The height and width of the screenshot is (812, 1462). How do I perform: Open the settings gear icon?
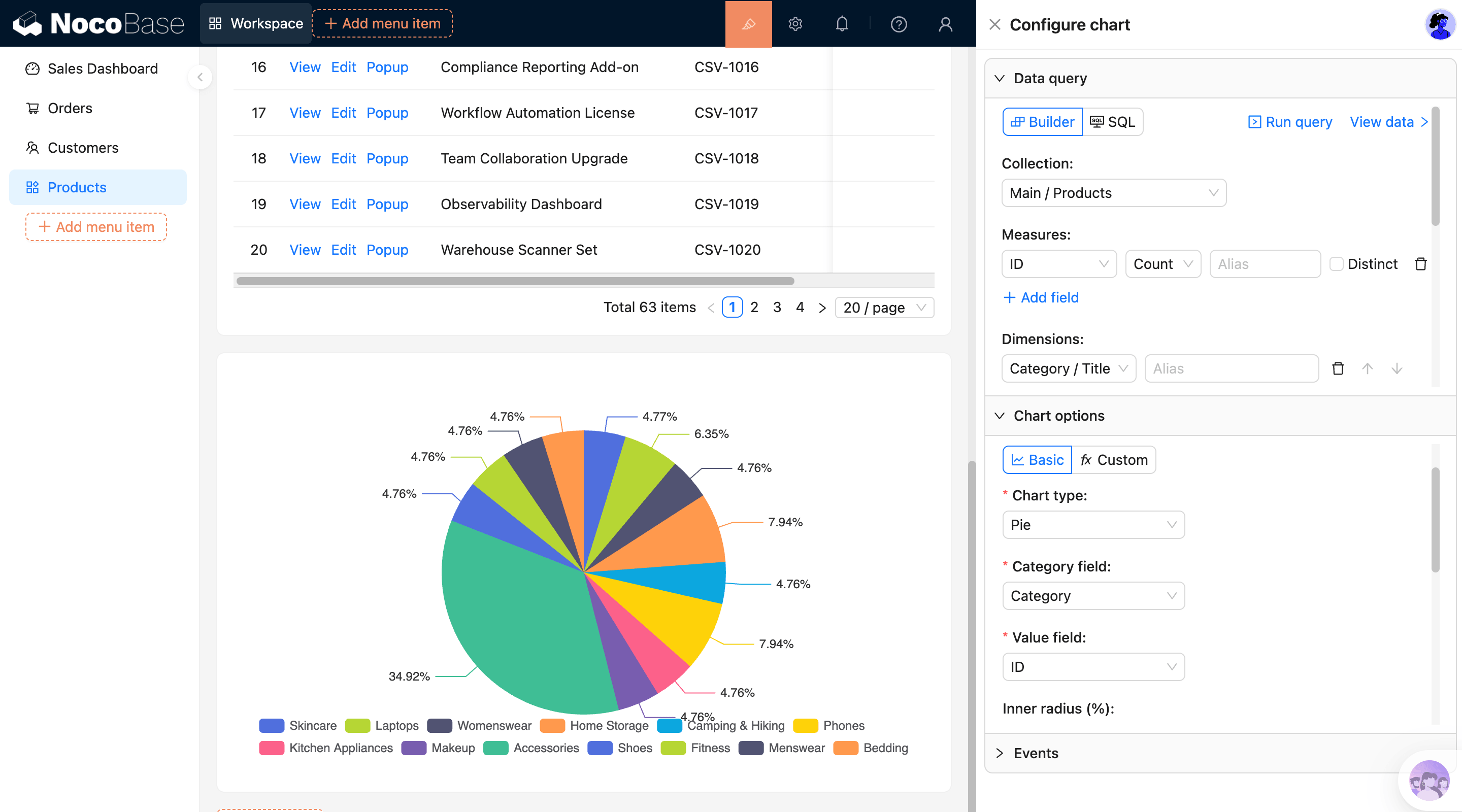(794, 24)
